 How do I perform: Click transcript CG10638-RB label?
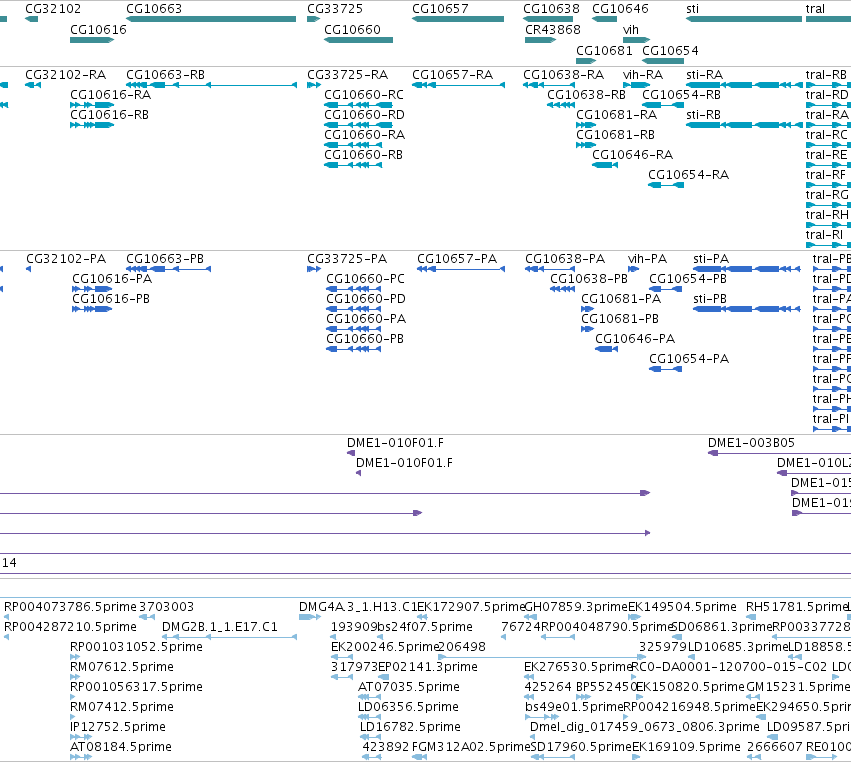586,95
